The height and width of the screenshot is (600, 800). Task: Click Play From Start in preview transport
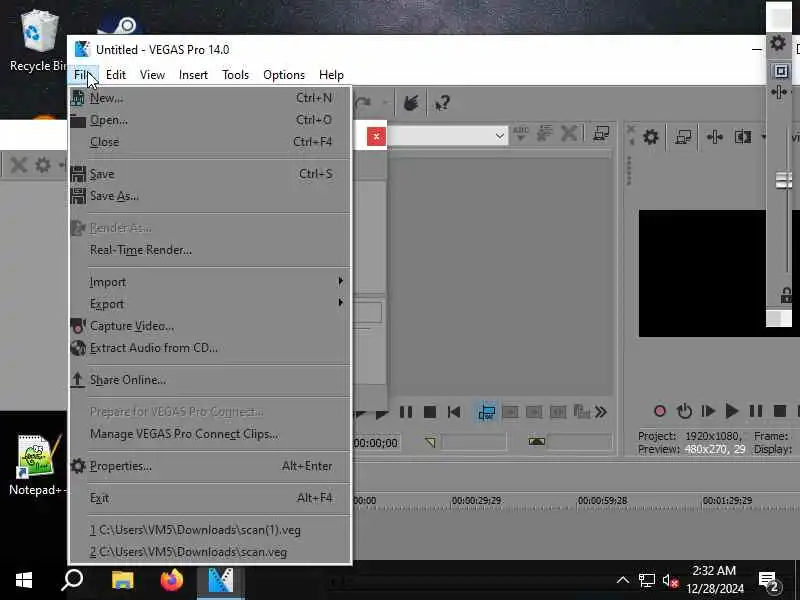tap(708, 411)
